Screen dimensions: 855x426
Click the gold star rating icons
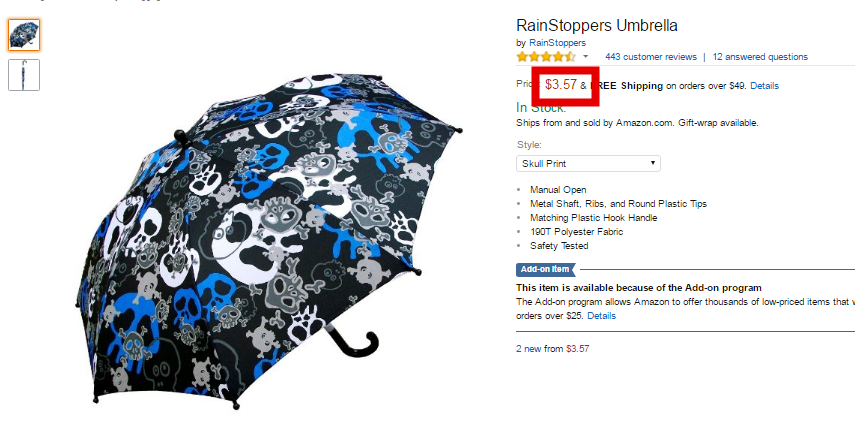pyautogui.click(x=546, y=57)
